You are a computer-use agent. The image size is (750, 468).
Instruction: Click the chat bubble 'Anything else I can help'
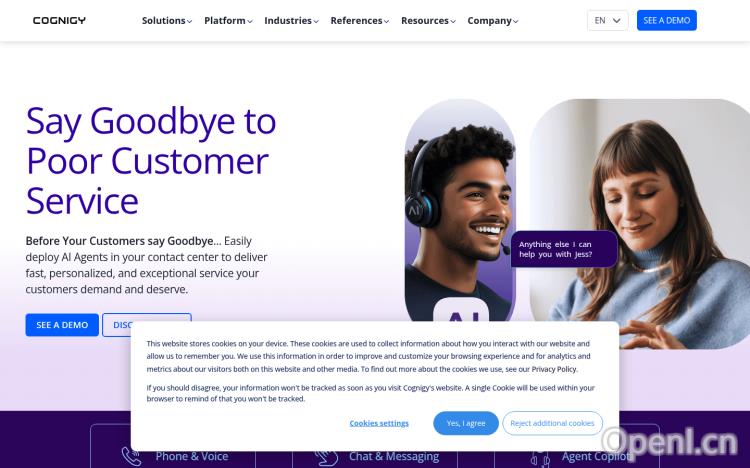[564, 249]
